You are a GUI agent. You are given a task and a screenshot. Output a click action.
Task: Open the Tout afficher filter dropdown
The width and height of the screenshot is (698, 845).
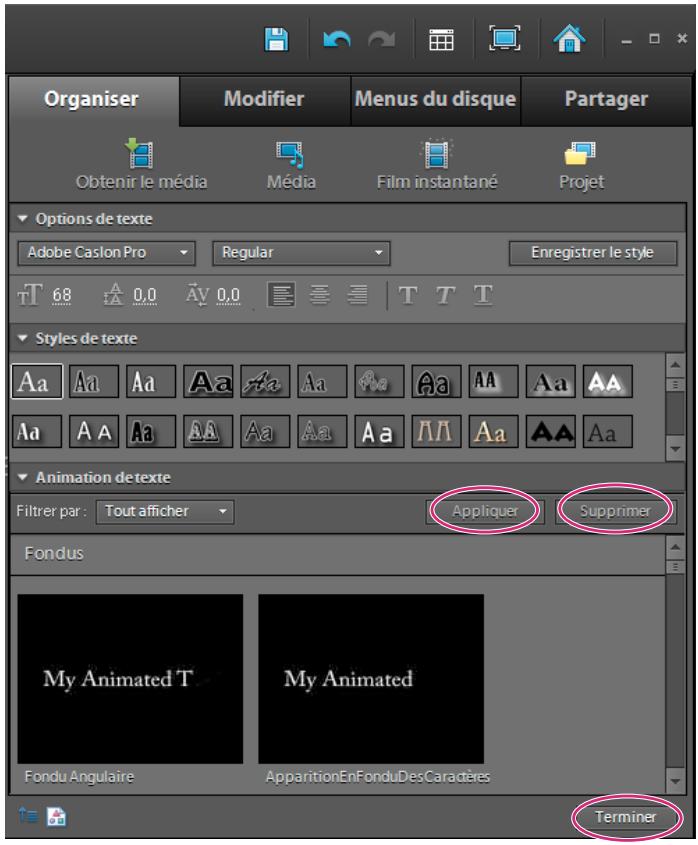[x=165, y=511]
